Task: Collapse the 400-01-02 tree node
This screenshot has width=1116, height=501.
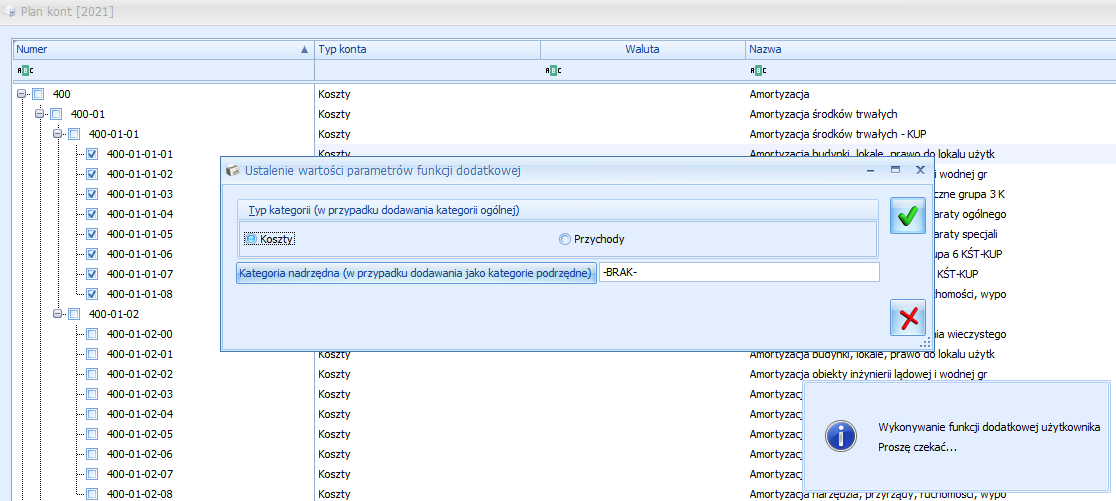Action: pyautogui.click(x=57, y=314)
